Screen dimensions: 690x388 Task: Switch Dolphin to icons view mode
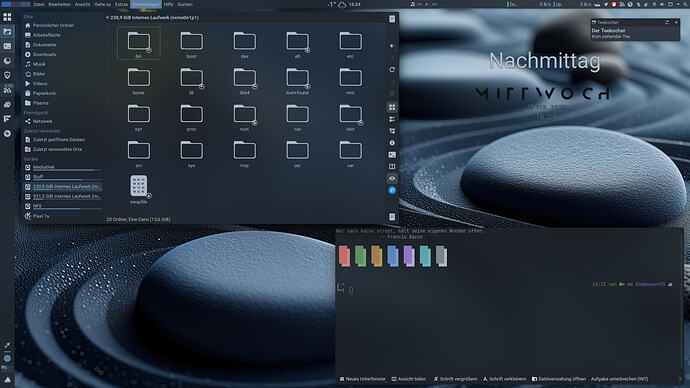click(392, 107)
